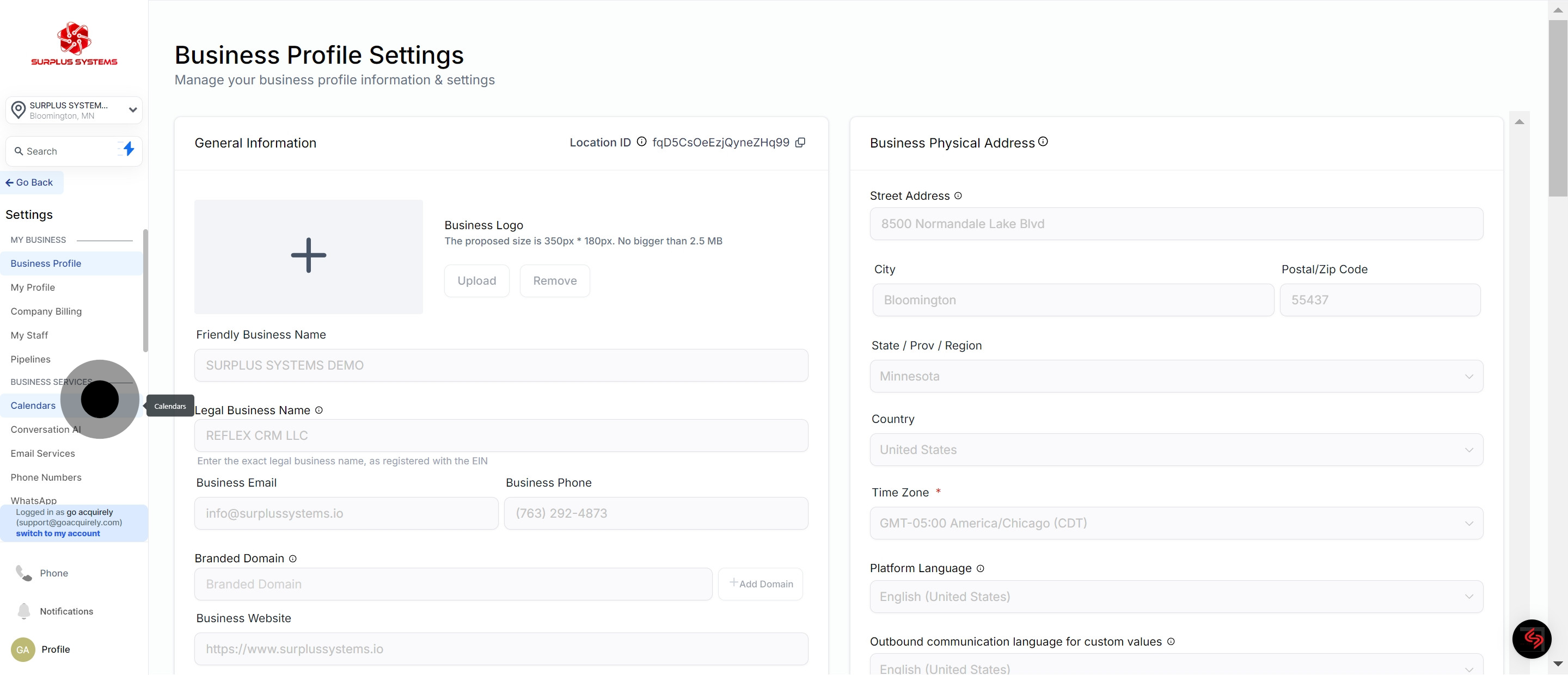1568x675 pixels.
Task: Expand the Platform Language dropdown
Action: [x=1176, y=597]
